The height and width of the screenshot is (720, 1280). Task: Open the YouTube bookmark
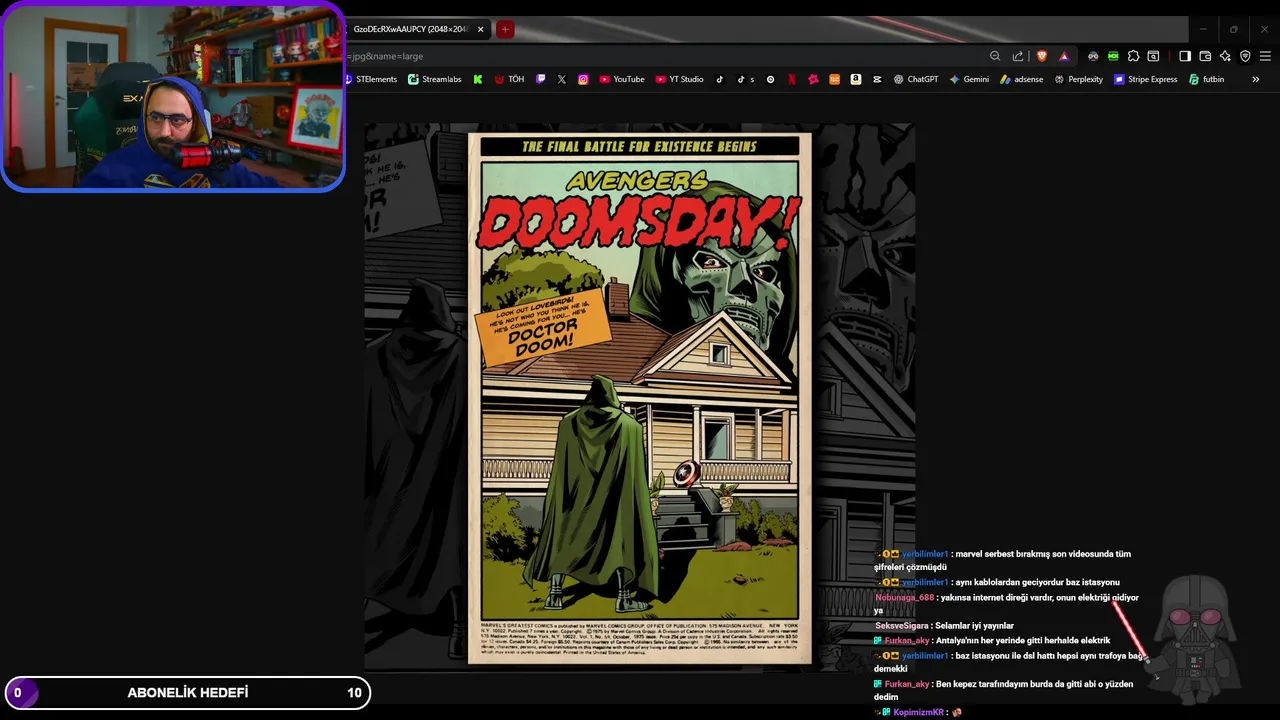coord(622,79)
